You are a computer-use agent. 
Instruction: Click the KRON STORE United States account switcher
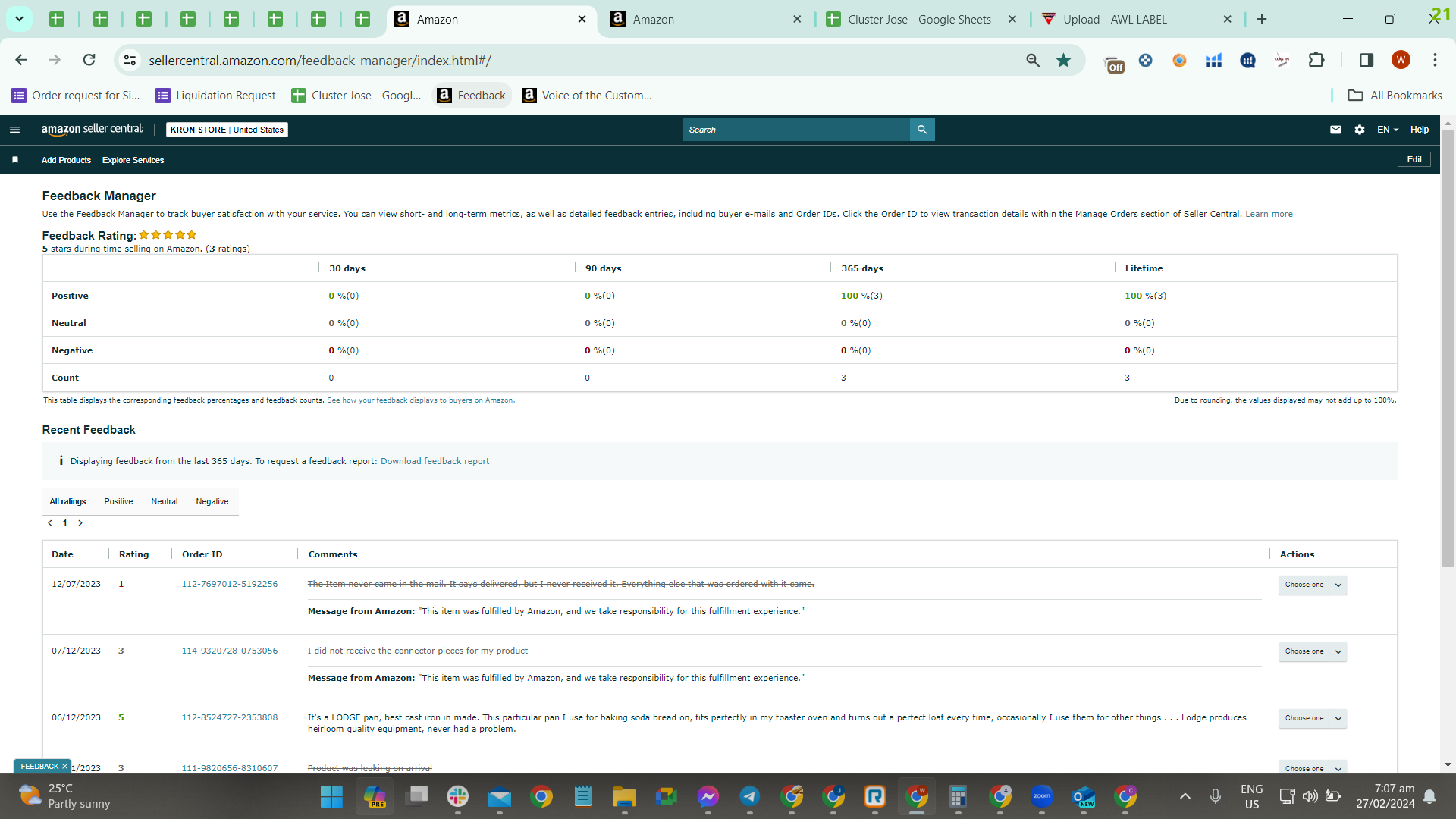(x=227, y=130)
